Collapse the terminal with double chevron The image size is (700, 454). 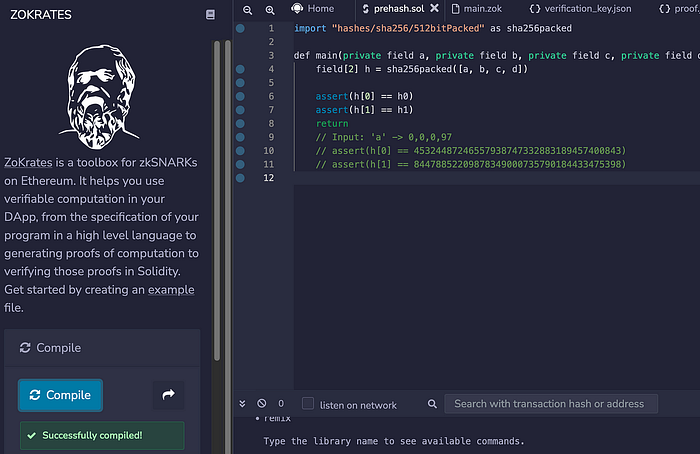pyautogui.click(x=242, y=404)
